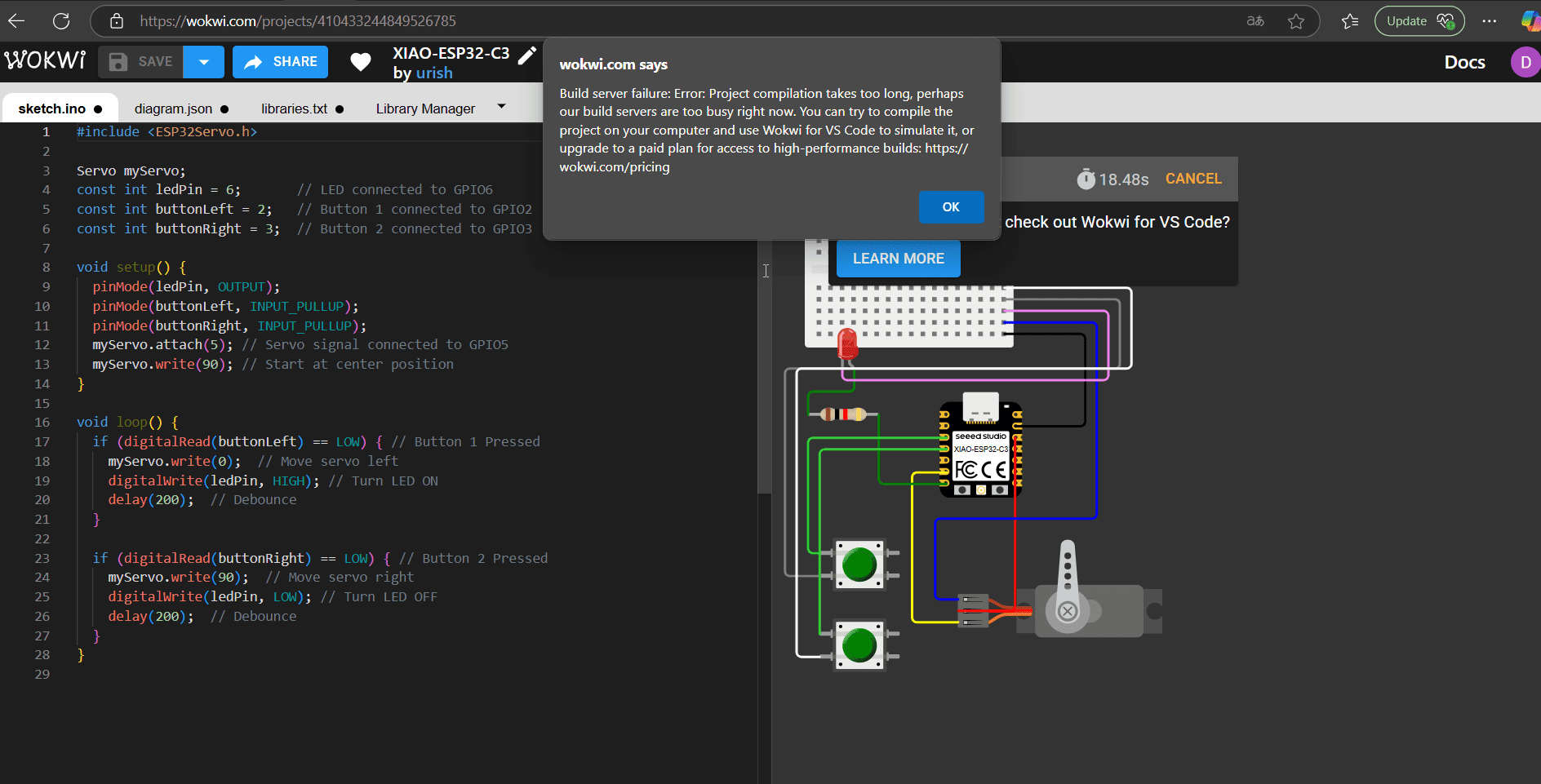Image resolution: width=1541 pixels, height=784 pixels.
Task: Switch to the diagram.json tab
Action: tap(181, 109)
